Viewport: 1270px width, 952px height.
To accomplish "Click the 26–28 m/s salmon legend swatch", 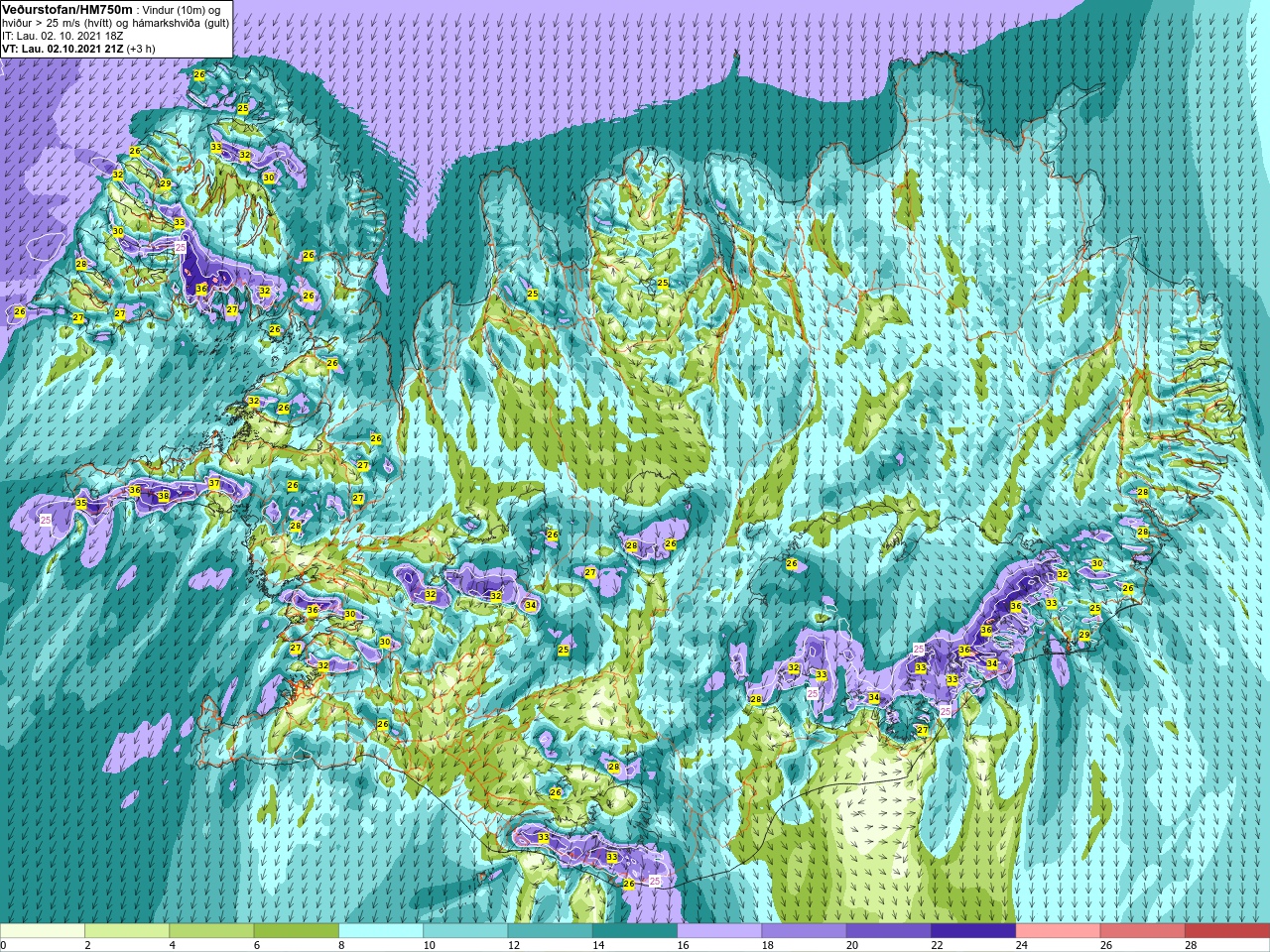I will (x=1143, y=931).
